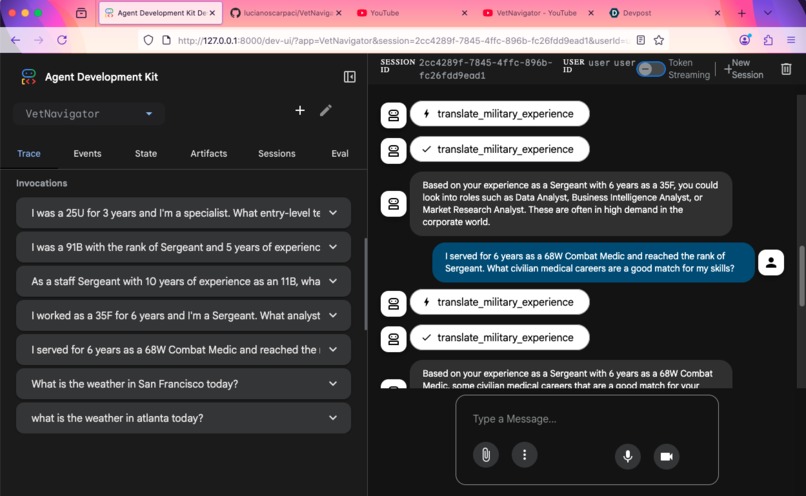Click bot icon next to 35F response

coord(393,204)
